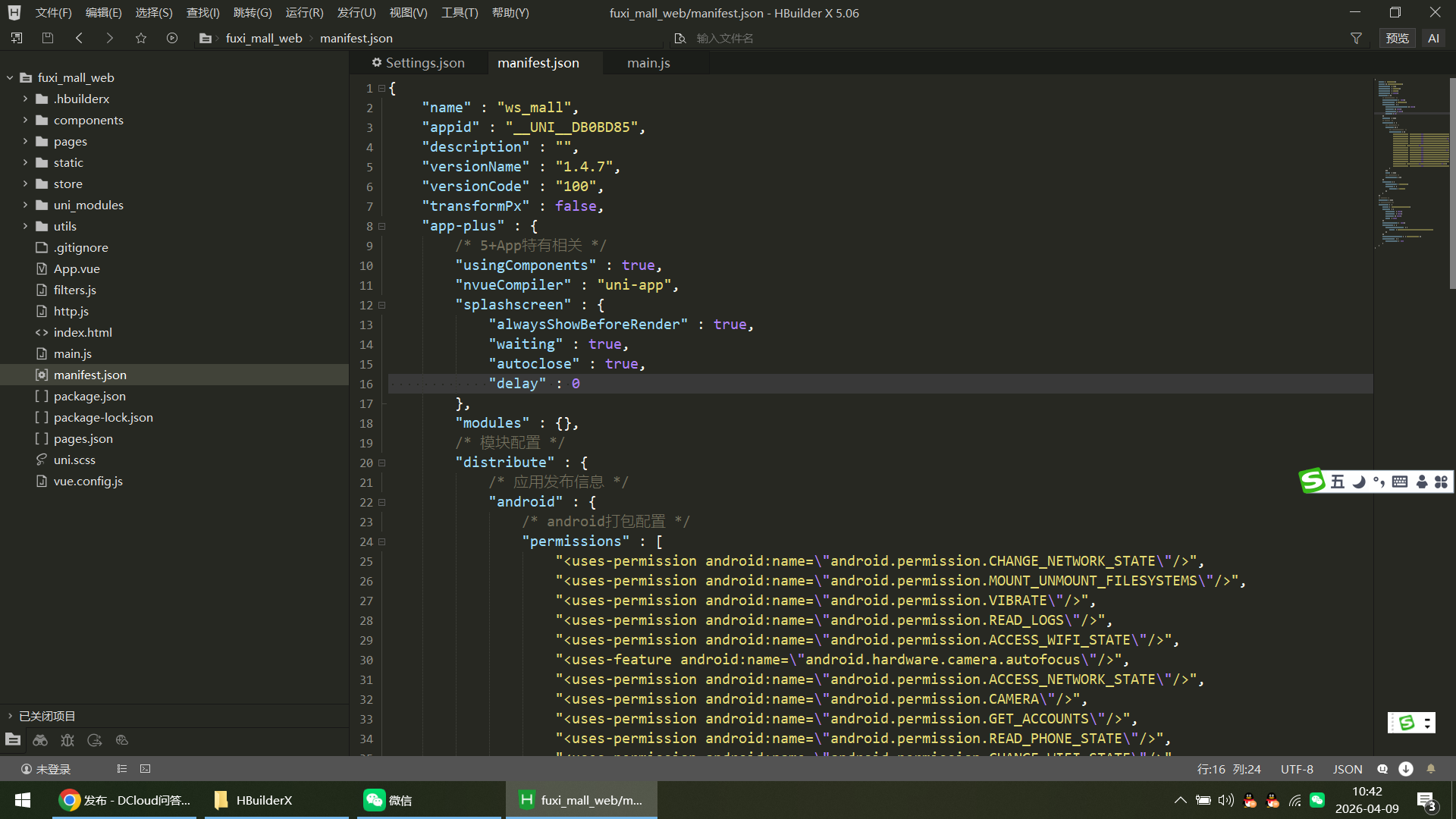Click the run play icon in toolbar
This screenshot has width=1456, height=819.
click(172, 38)
